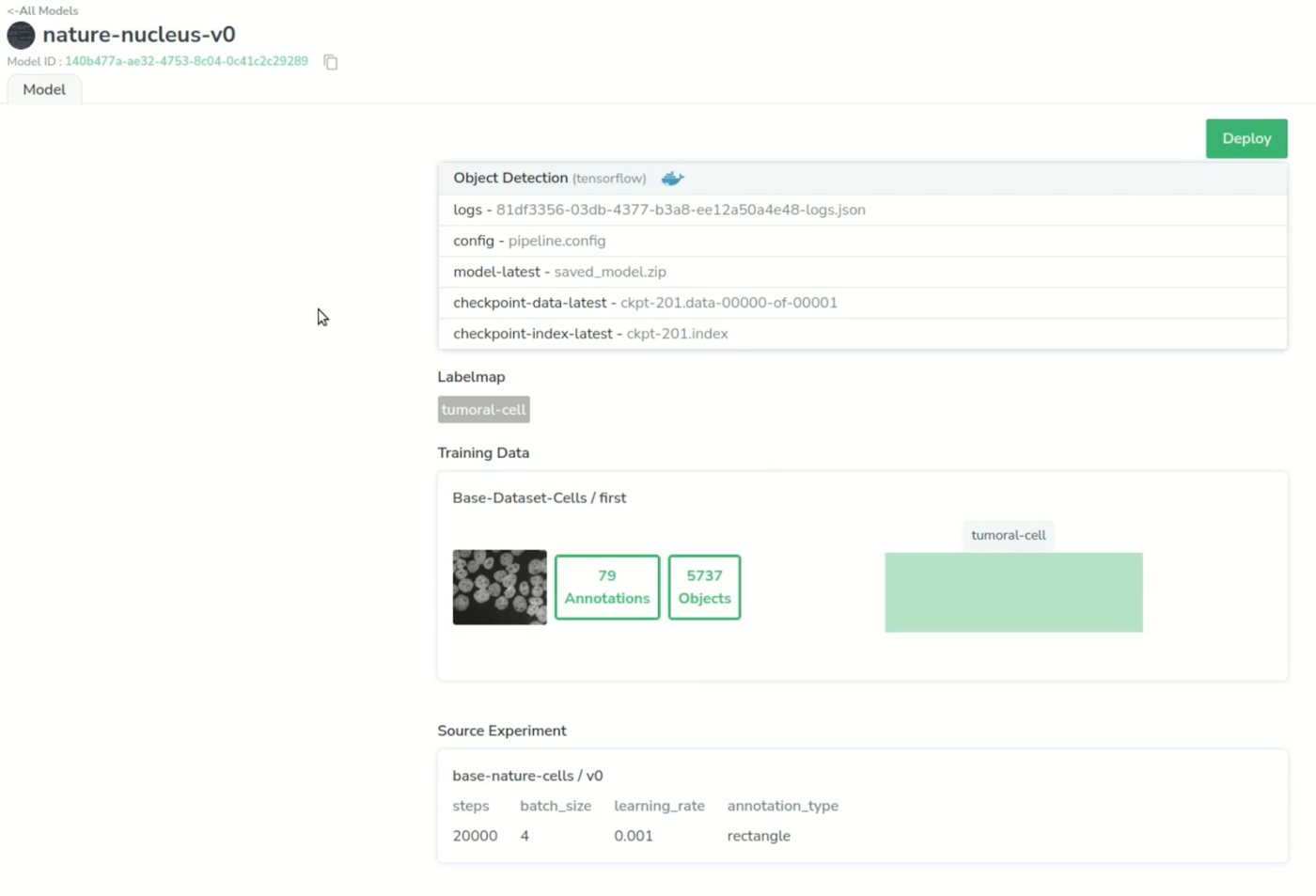Click the learning_rate value 0.001

(634, 836)
